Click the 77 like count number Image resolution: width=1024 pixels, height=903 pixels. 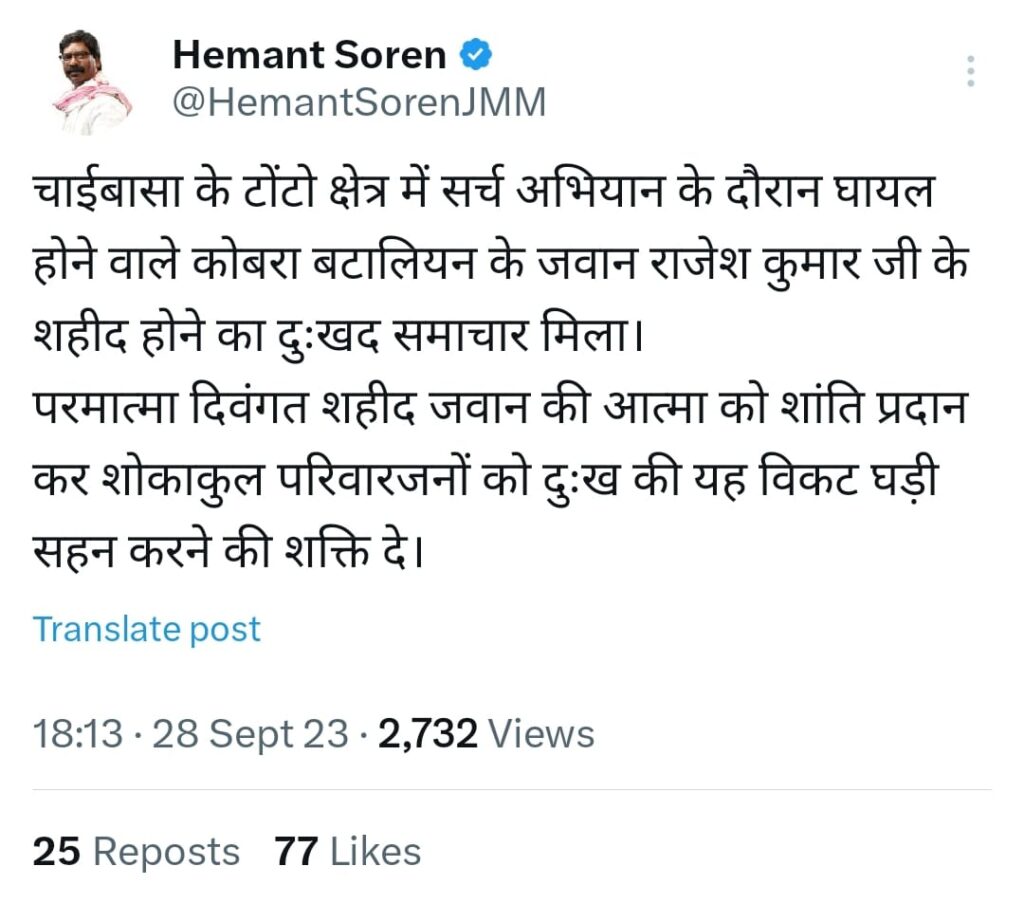point(296,852)
